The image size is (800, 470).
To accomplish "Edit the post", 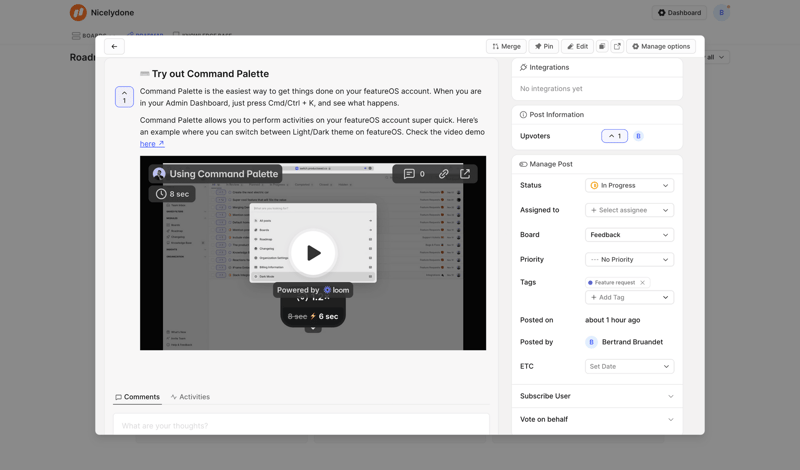I will (578, 46).
